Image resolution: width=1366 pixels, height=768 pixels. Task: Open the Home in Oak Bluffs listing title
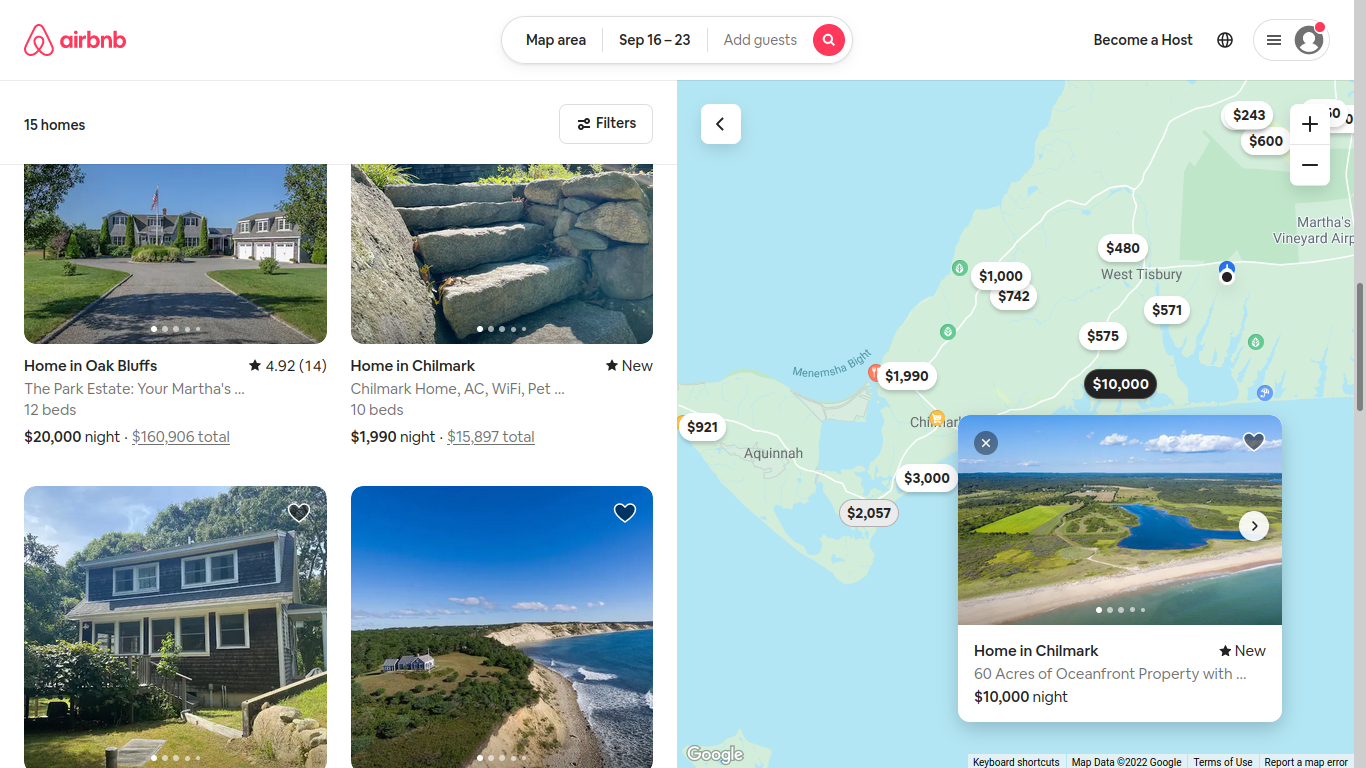coord(91,366)
